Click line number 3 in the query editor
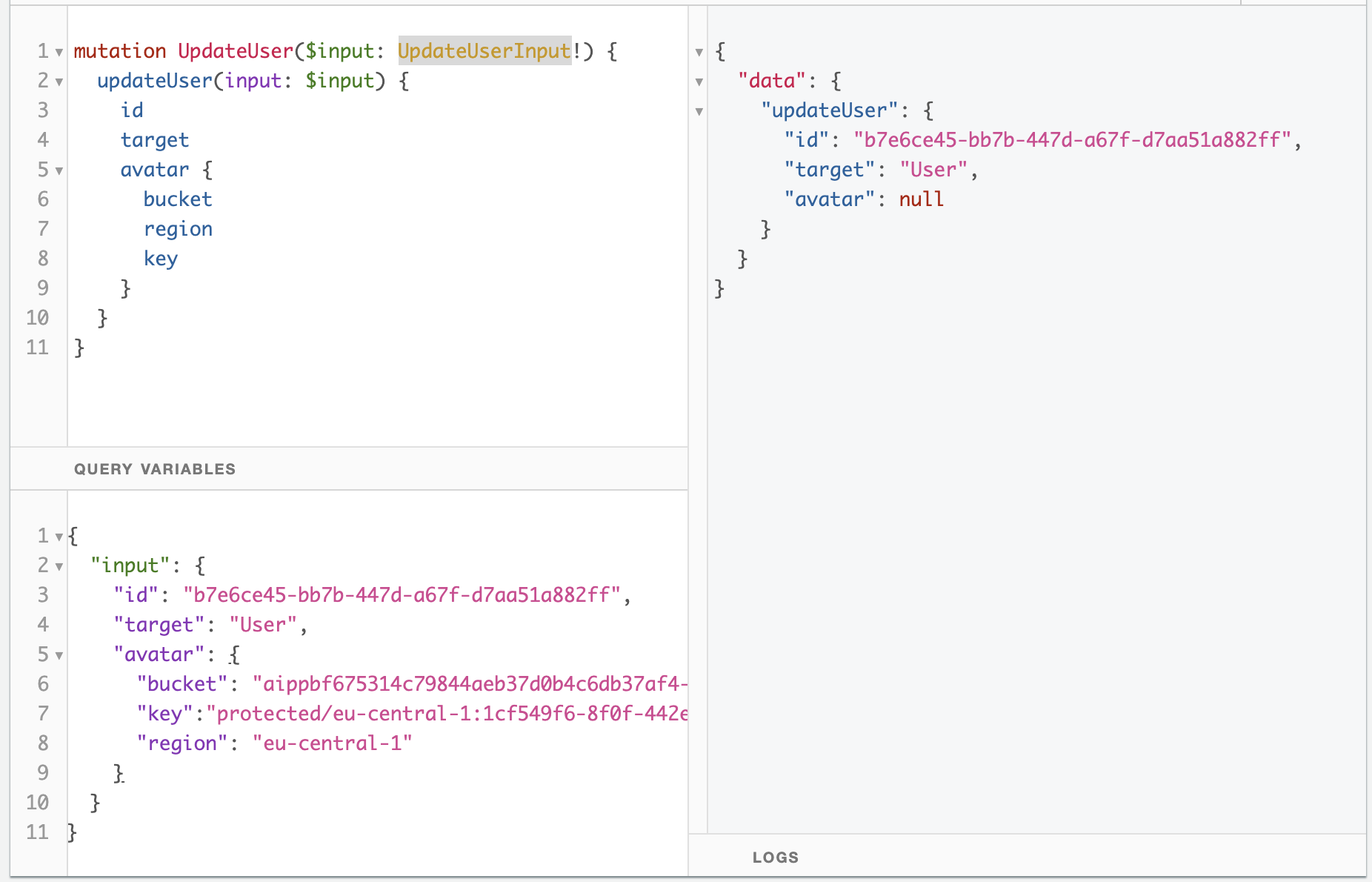Viewport: 1372px width, 882px height. (42, 110)
